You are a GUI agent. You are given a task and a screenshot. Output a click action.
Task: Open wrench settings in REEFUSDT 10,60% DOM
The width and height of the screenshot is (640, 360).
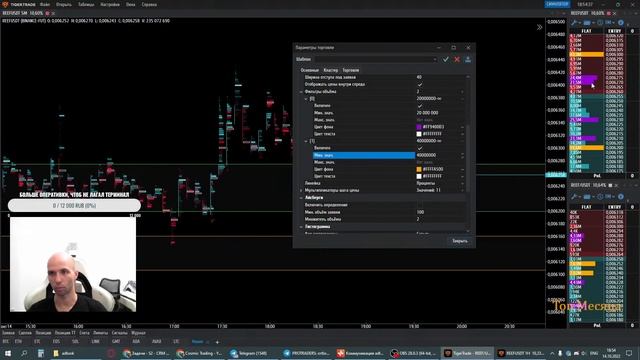(574, 23)
